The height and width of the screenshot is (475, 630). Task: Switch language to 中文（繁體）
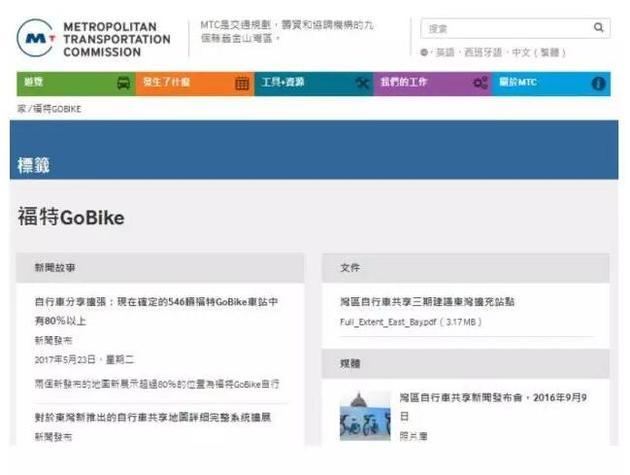pyautogui.click(x=539, y=53)
